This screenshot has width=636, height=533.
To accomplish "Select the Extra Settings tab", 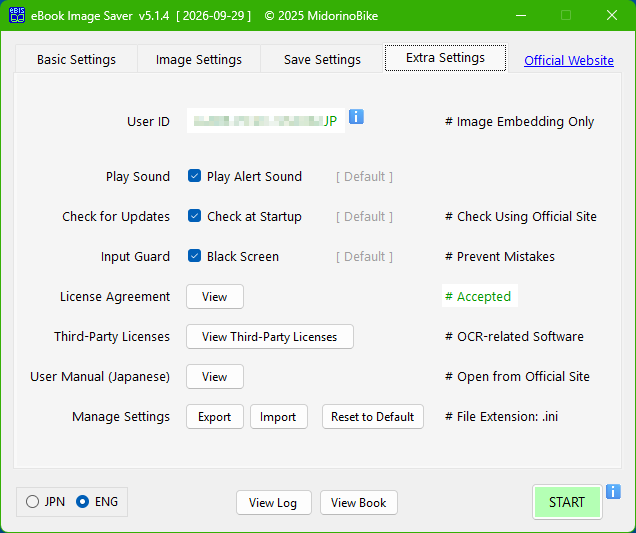I will click(445, 58).
